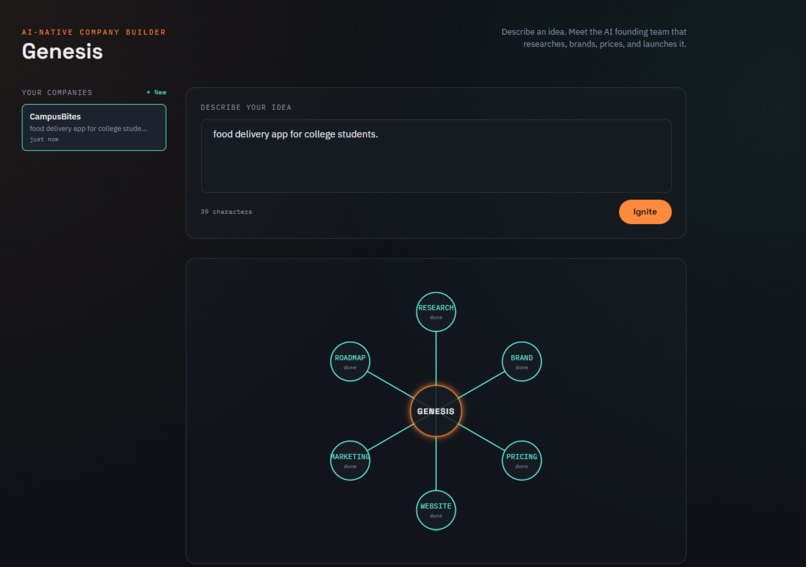This screenshot has height=567, width=806.
Task: Click the "AI-NATIVE COMPANY BUILDER" tagline
Action: pos(94,32)
